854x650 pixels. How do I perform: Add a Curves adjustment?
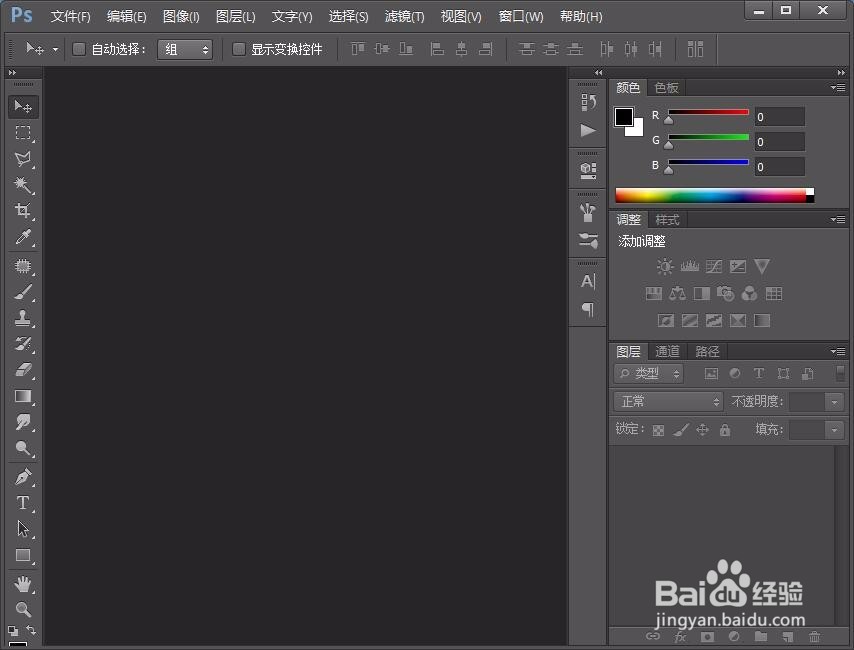(713, 266)
